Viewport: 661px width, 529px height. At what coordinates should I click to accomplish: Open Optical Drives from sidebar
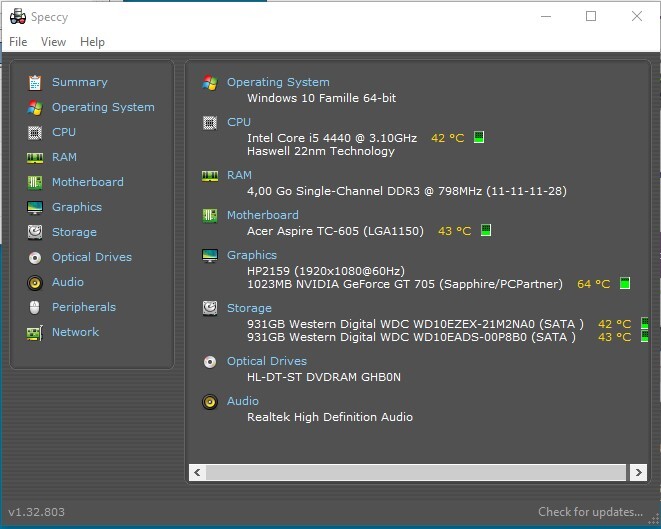click(x=92, y=257)
